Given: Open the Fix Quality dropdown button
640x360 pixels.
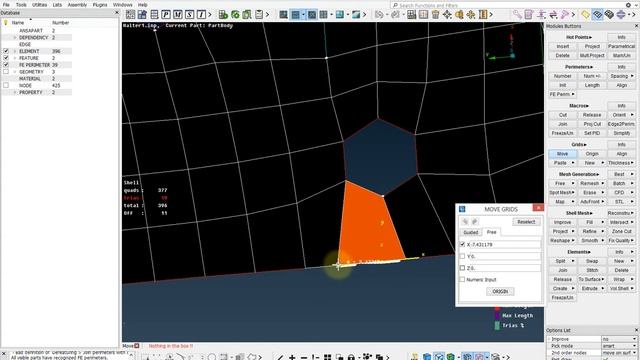Looking at the screenshot, I should click(621, 240).
